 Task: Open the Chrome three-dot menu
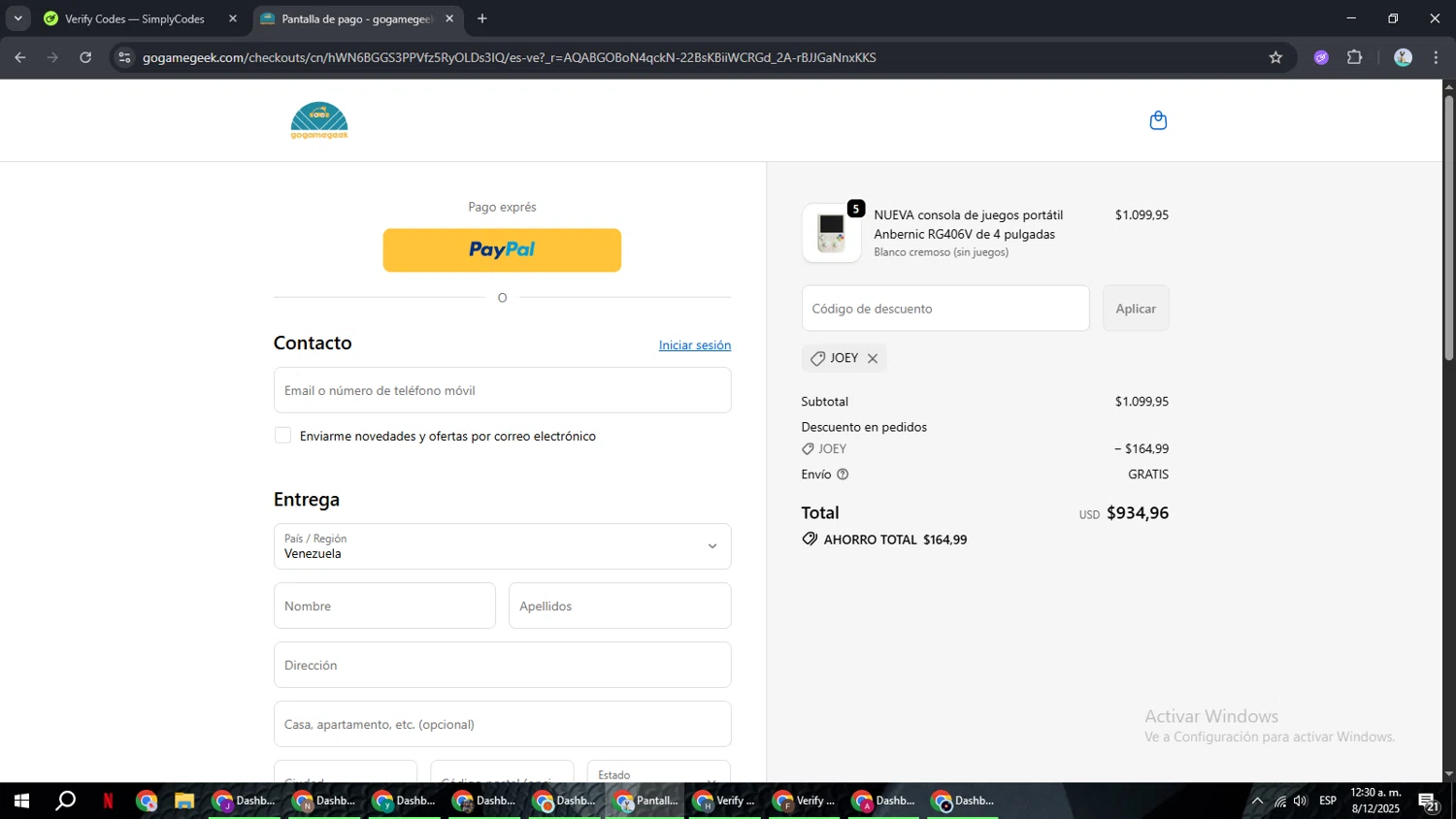(x=1436, y=57)
